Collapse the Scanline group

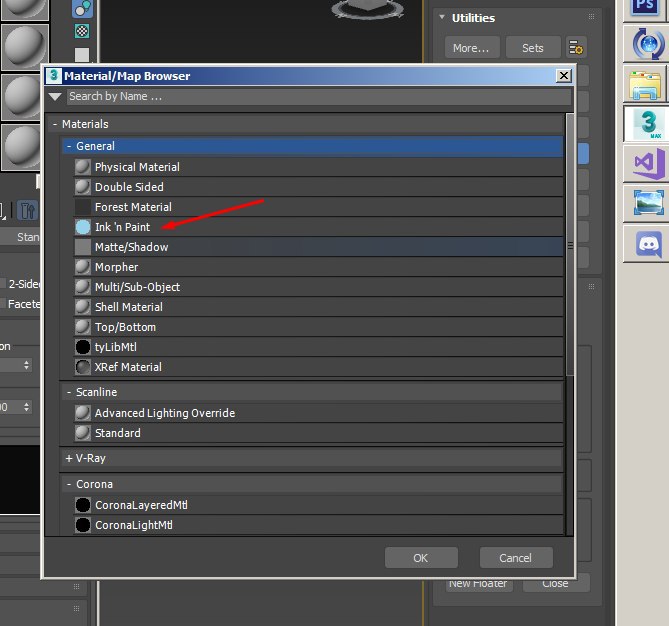(69, 392)
